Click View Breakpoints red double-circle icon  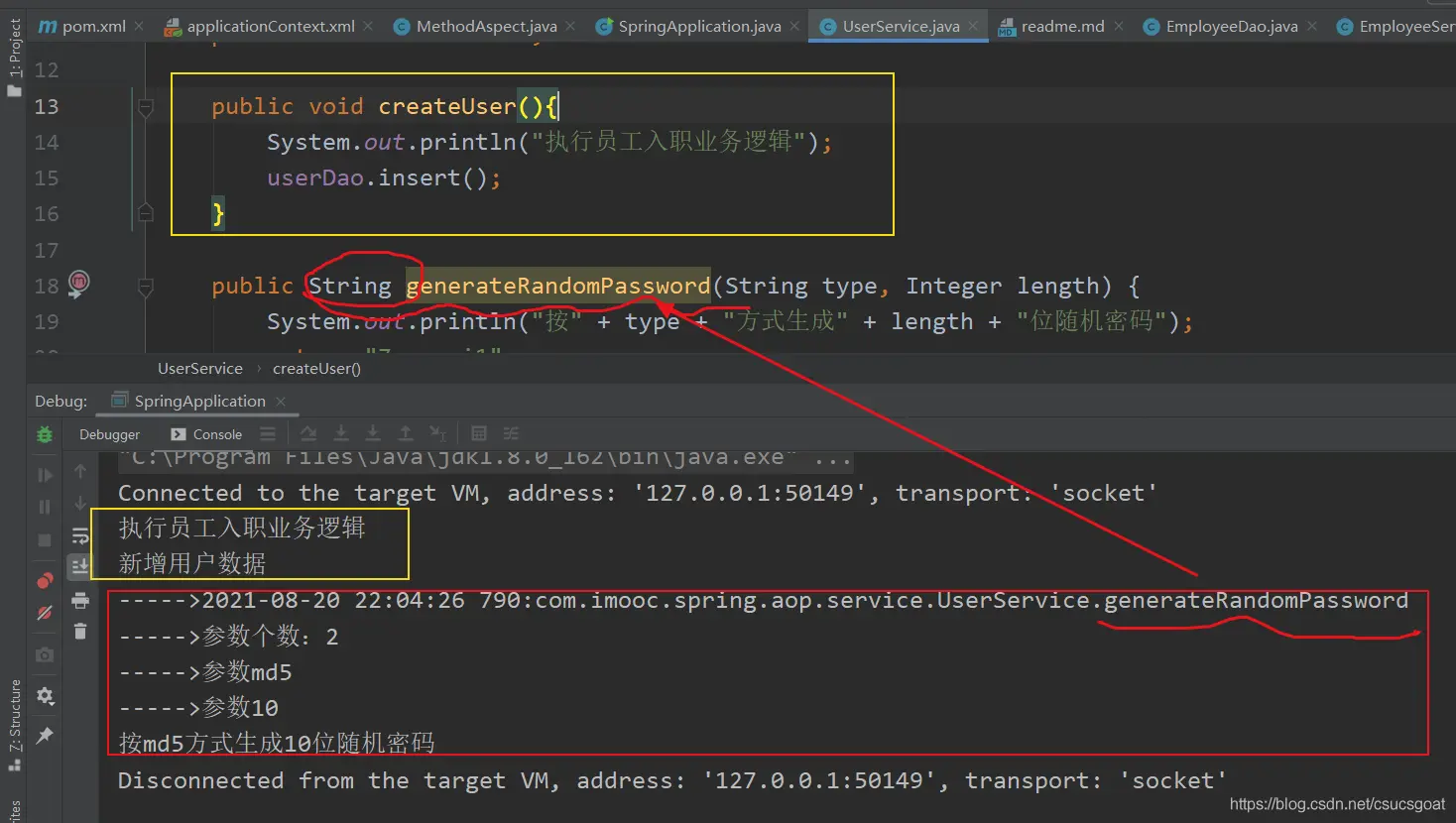tap(45, 580)
